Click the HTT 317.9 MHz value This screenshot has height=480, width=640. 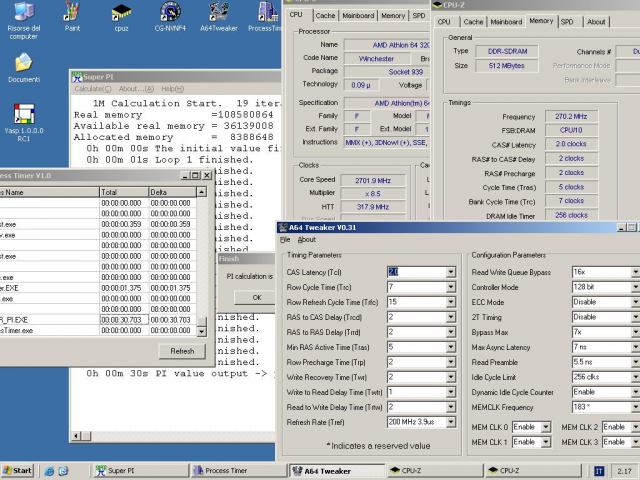(373, 207)
